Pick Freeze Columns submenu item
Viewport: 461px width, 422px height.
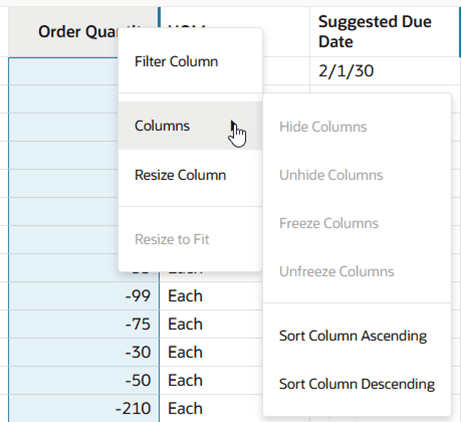[x=357, y=223]
